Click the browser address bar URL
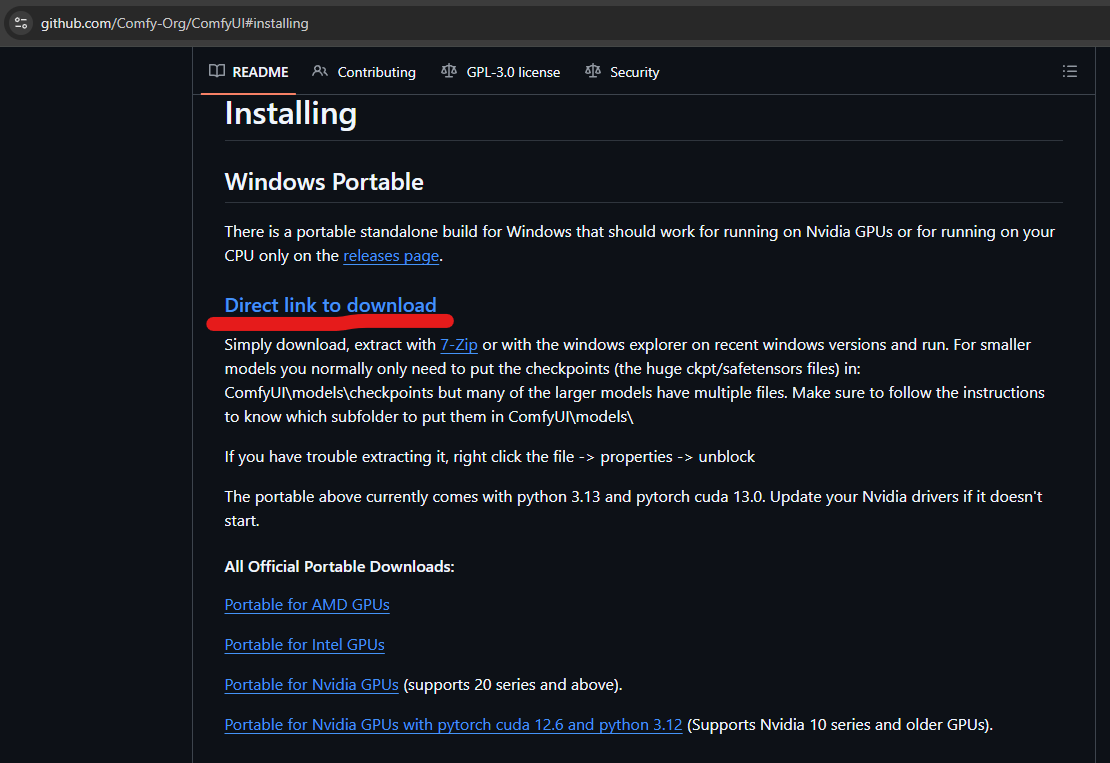 coord(175,23)
